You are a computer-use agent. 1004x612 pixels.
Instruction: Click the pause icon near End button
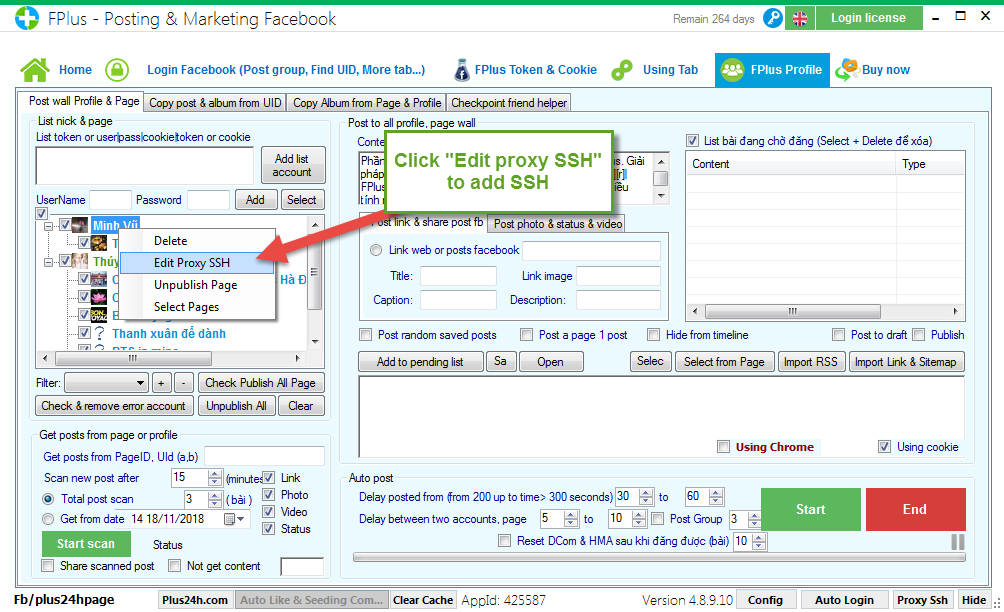pyautogui.click(x=958, y=542)
